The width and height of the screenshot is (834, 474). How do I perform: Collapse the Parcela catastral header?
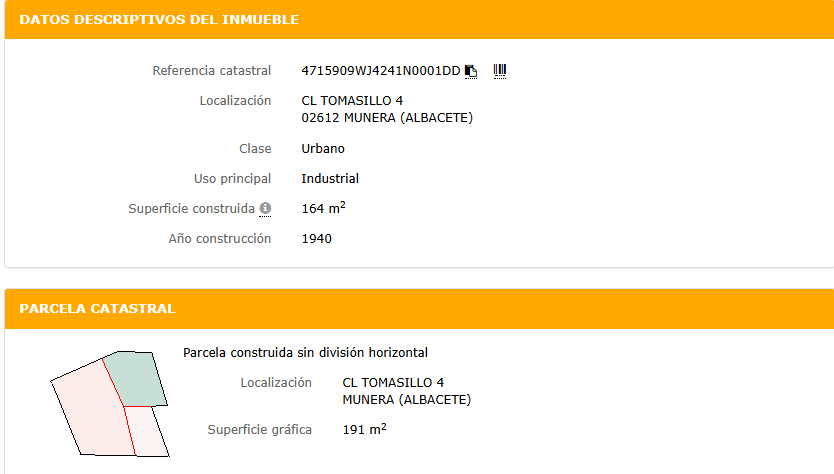pos(419,309)
